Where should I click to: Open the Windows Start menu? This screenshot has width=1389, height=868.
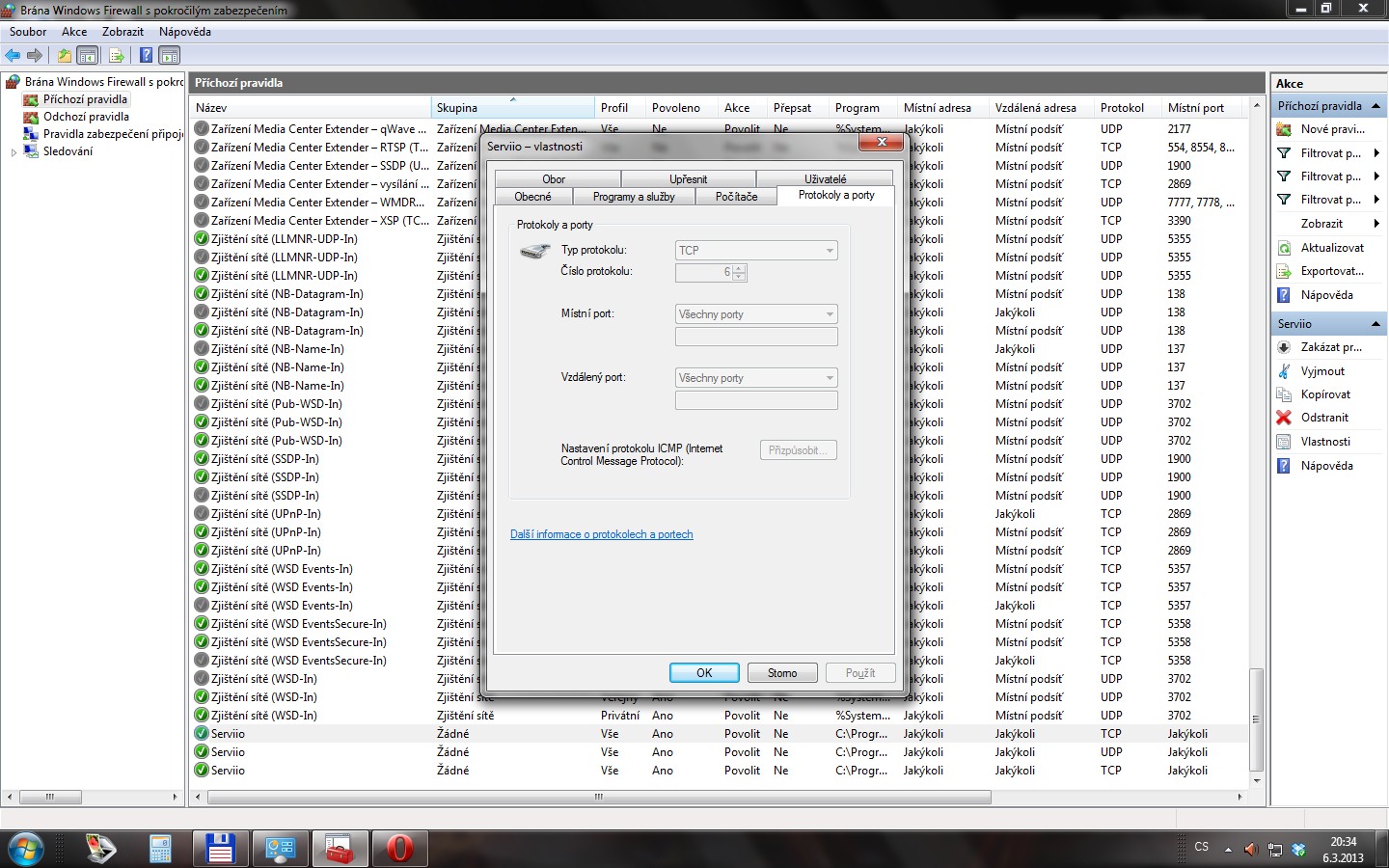tap(26, 850)
